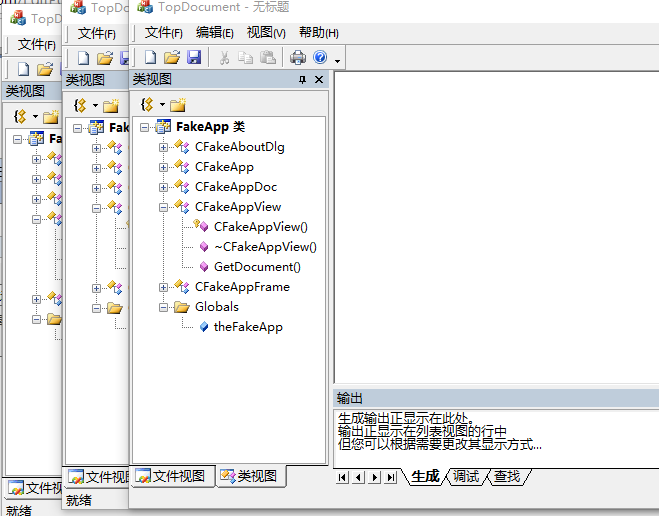This screenshot has height=516, width=659.
Task: Click the CFakeAboutDlg class icon
Action: [x=182, y=147]
